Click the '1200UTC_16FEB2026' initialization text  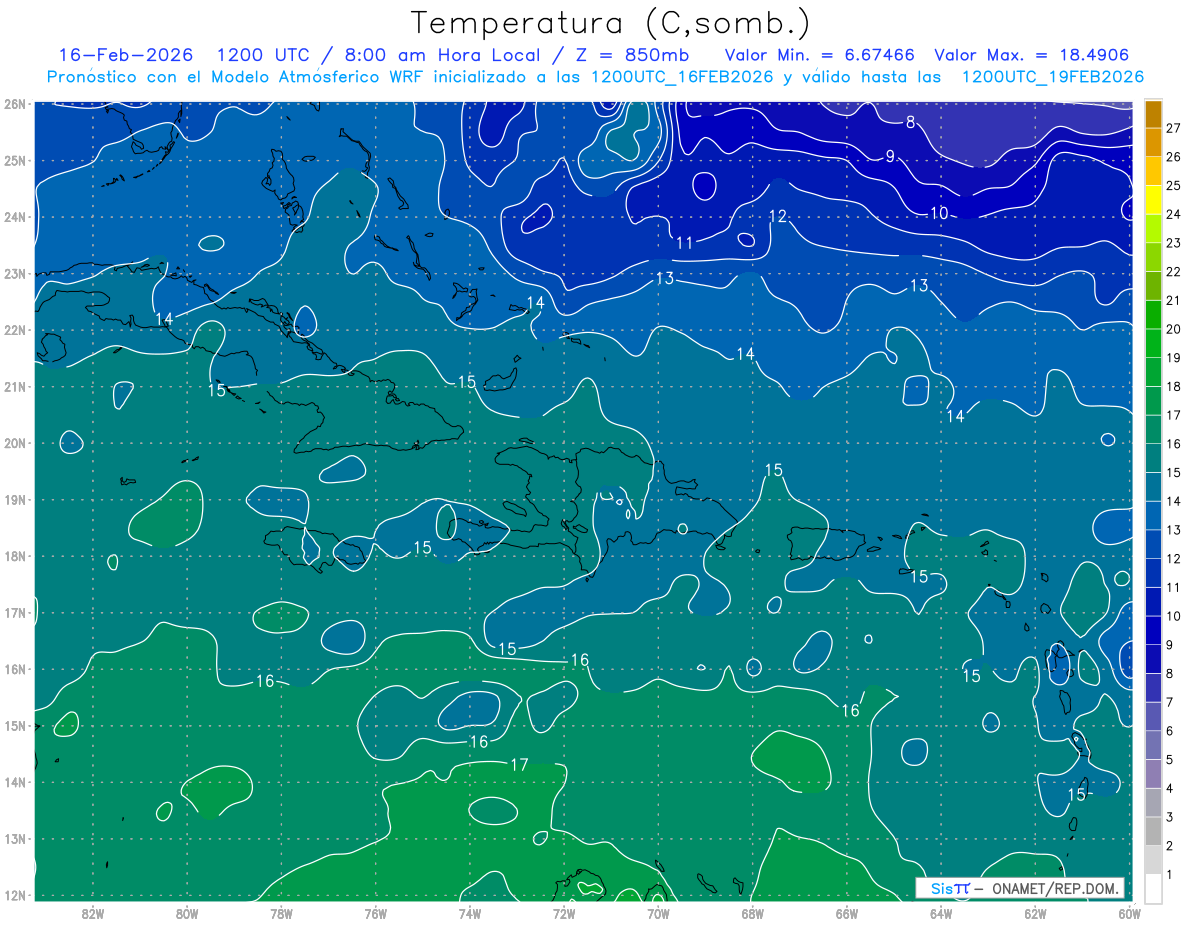point(682,77)
